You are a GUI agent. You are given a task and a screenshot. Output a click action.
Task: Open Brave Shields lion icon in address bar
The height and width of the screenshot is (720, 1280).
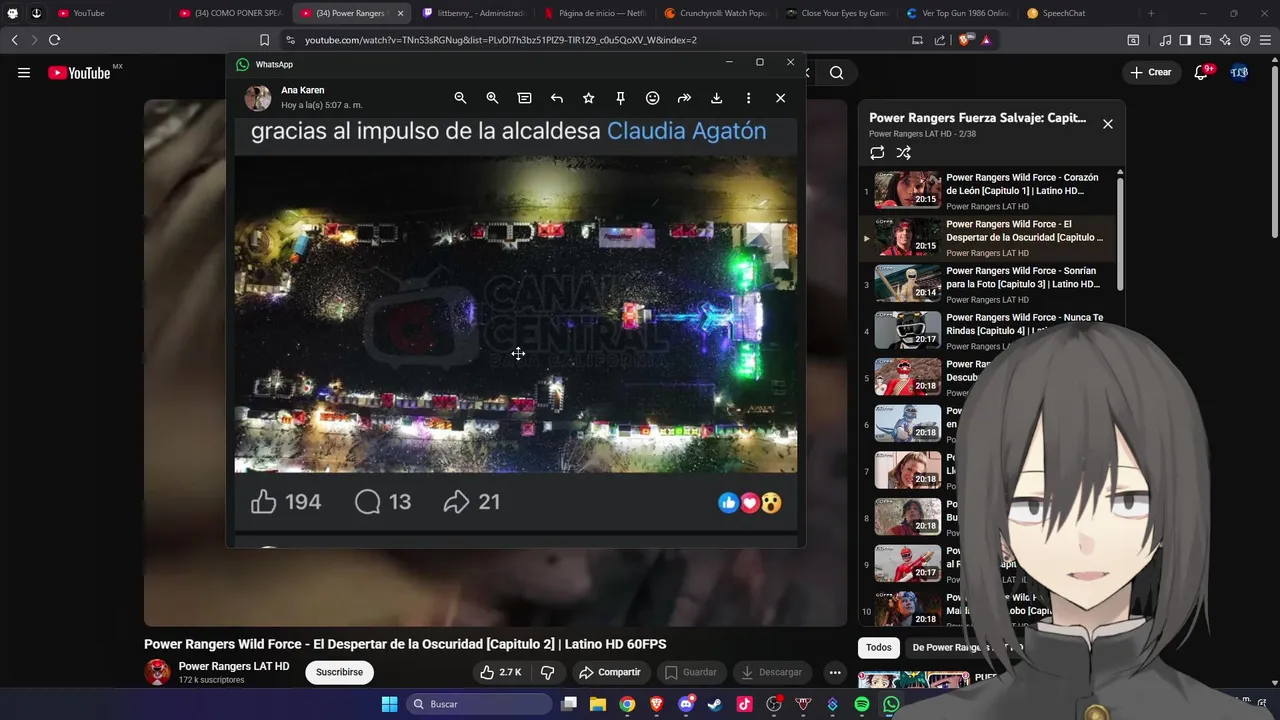pyautogui.click(x=964, y=40)
